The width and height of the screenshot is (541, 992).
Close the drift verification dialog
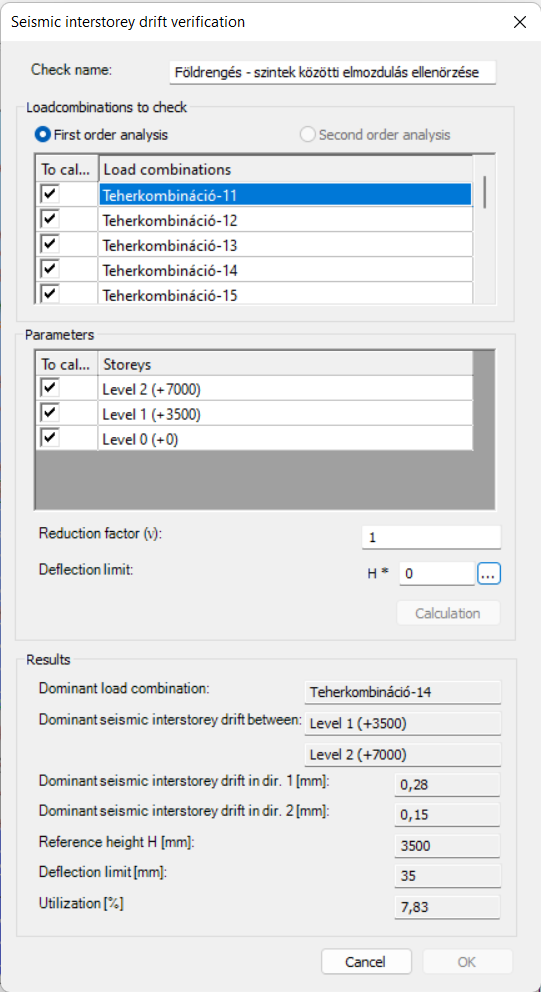tap(519, 22)
